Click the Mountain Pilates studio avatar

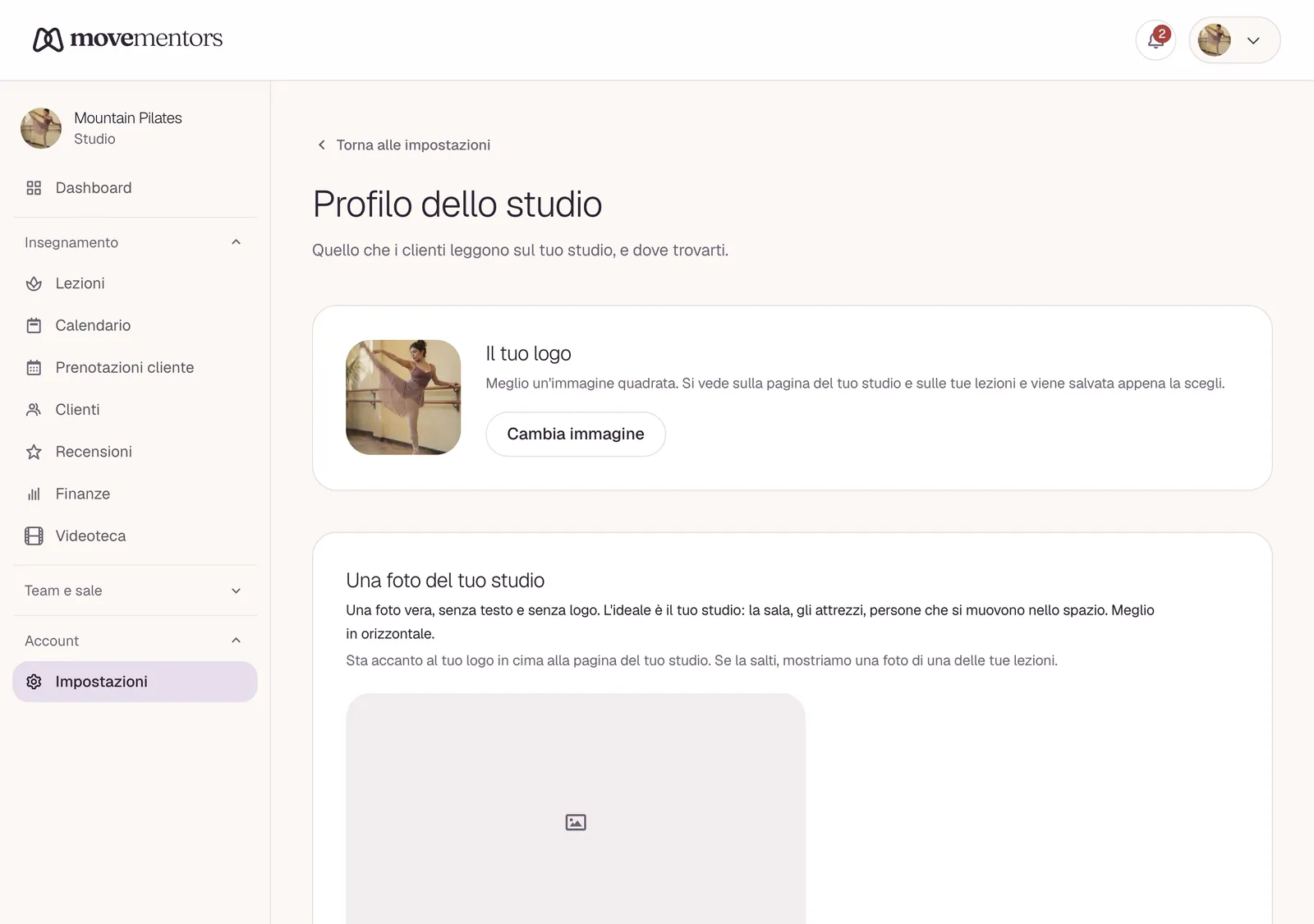point(41,128)
